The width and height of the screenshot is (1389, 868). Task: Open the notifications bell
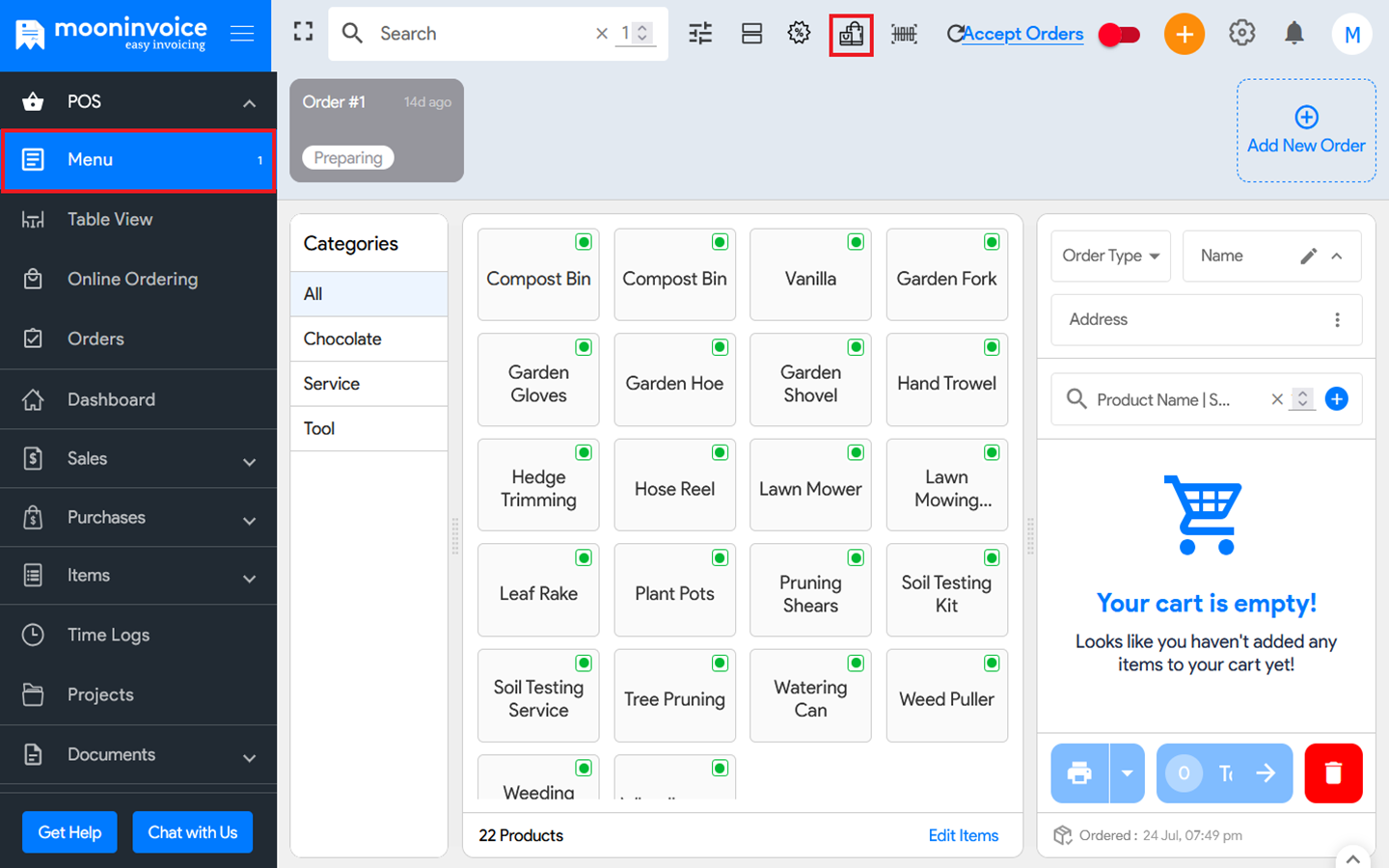pos(1294,34)
